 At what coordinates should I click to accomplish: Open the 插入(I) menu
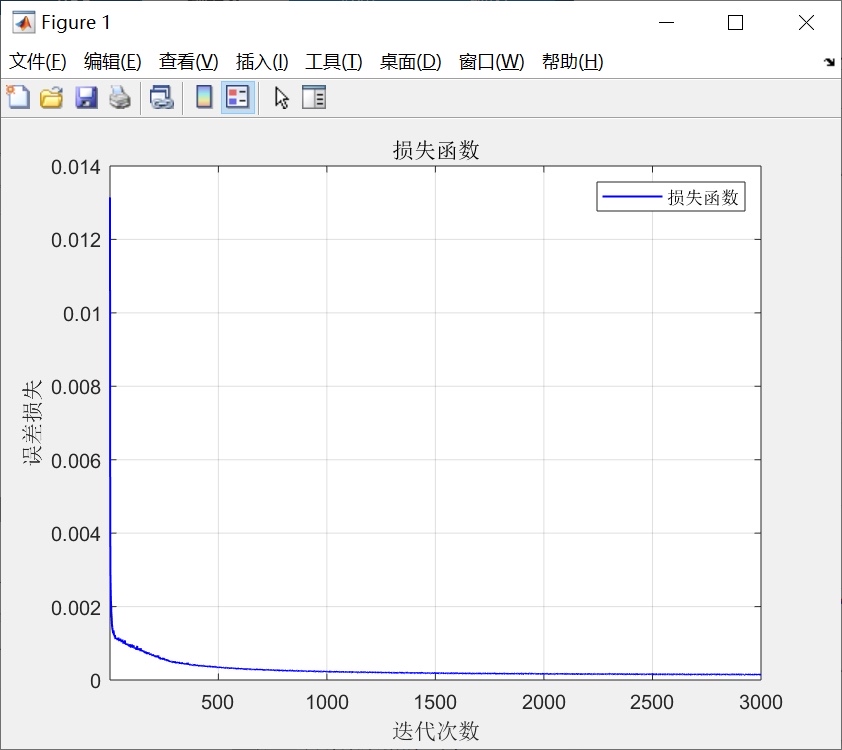[x=259, y=61]
